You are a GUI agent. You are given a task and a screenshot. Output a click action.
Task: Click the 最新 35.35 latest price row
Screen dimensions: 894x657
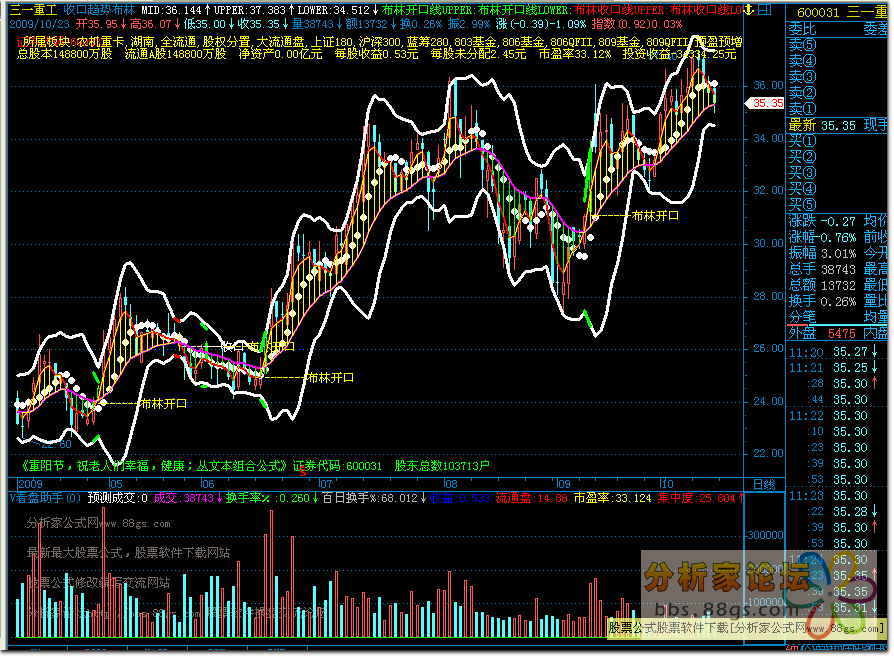click(x=835, y=124)
